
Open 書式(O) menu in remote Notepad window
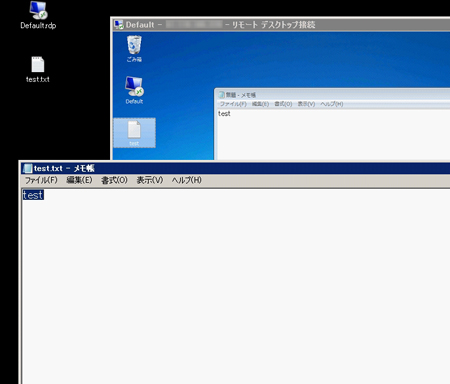pos(283,104)
